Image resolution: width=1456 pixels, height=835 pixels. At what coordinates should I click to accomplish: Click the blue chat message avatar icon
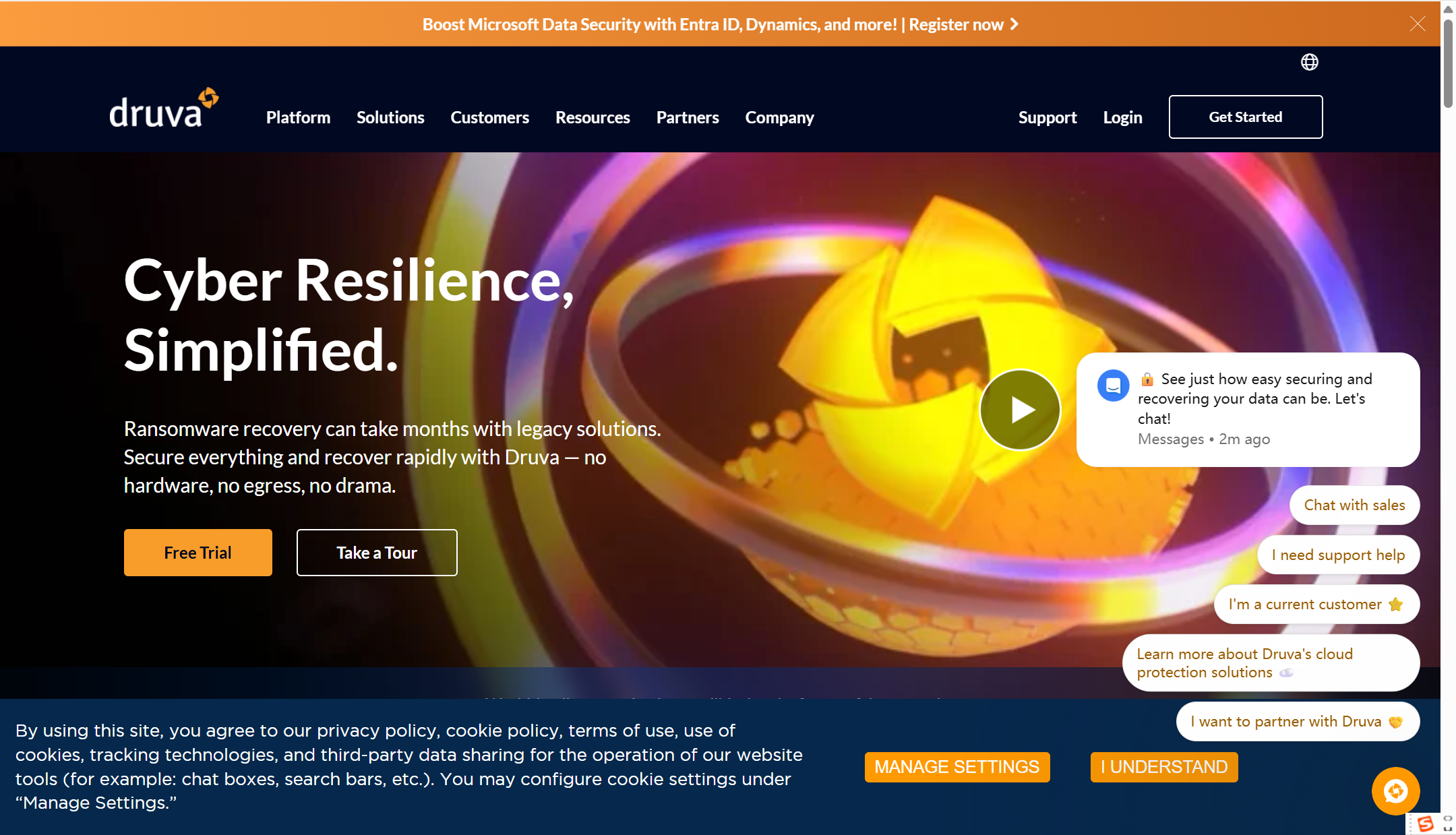1113,385
